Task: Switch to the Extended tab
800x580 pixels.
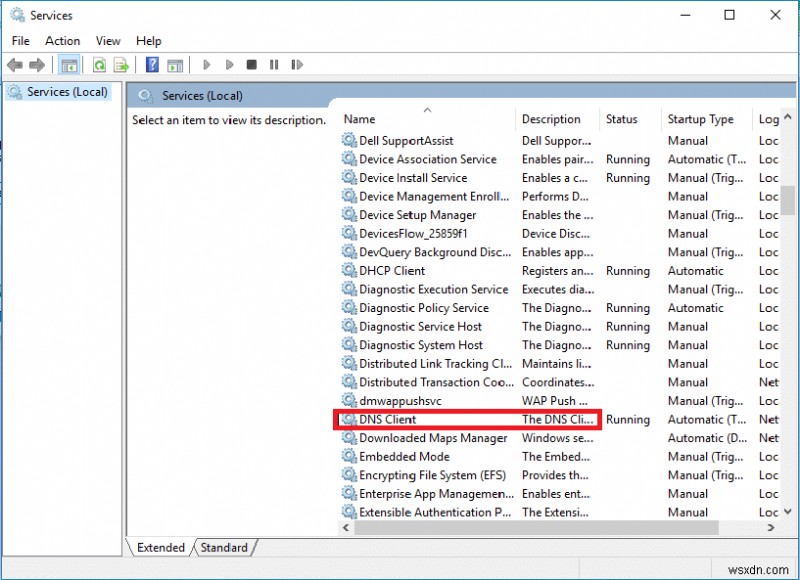Action: click(159, 547)
